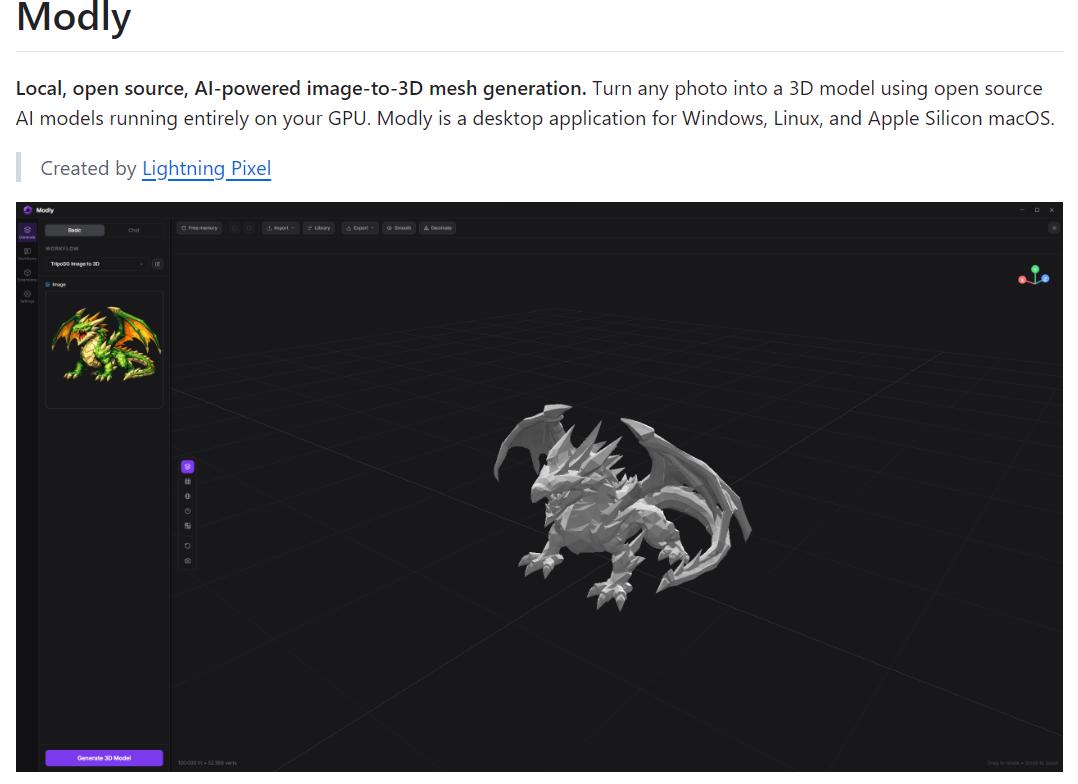The image size is (1078, 784).
Task: Click the Free memory button
Action: click(199, 228)
